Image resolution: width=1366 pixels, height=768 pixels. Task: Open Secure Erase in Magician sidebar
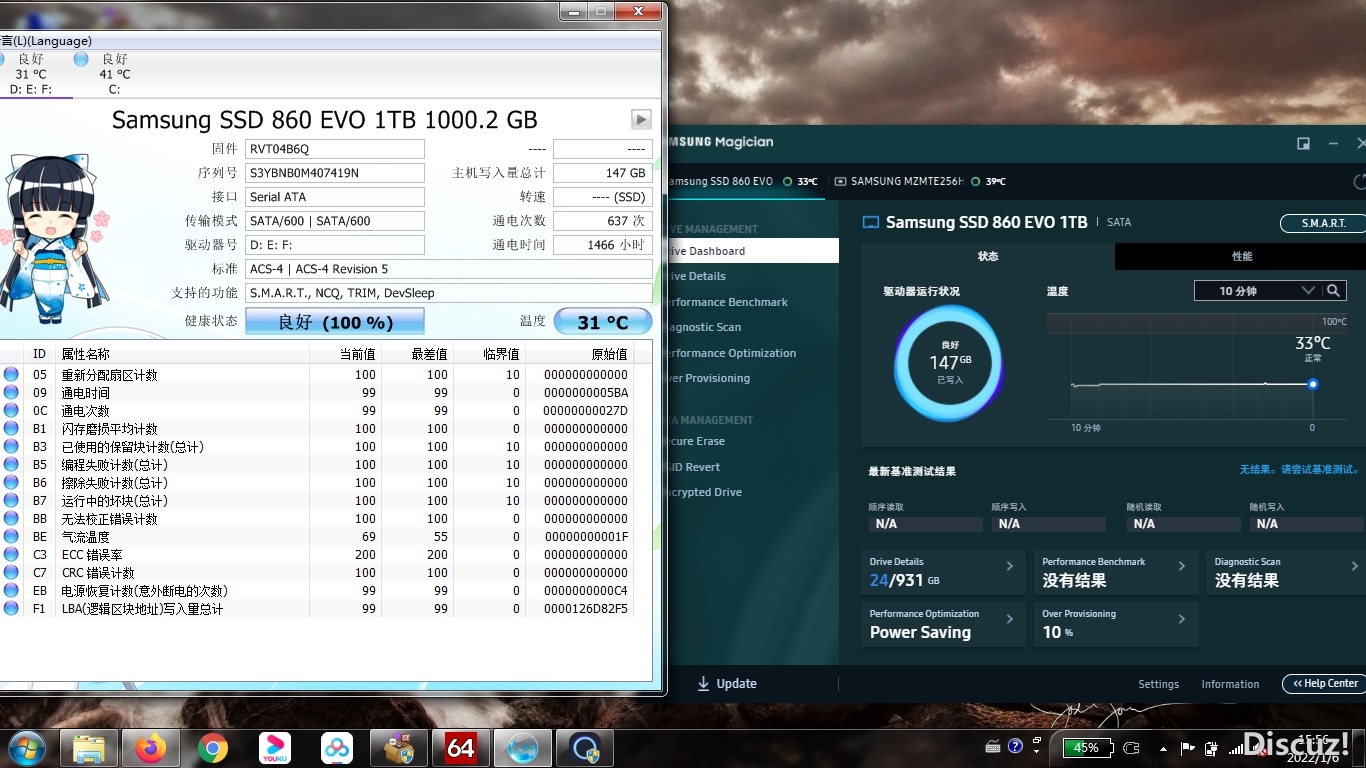pyautogui.click(x=696, y=441)
